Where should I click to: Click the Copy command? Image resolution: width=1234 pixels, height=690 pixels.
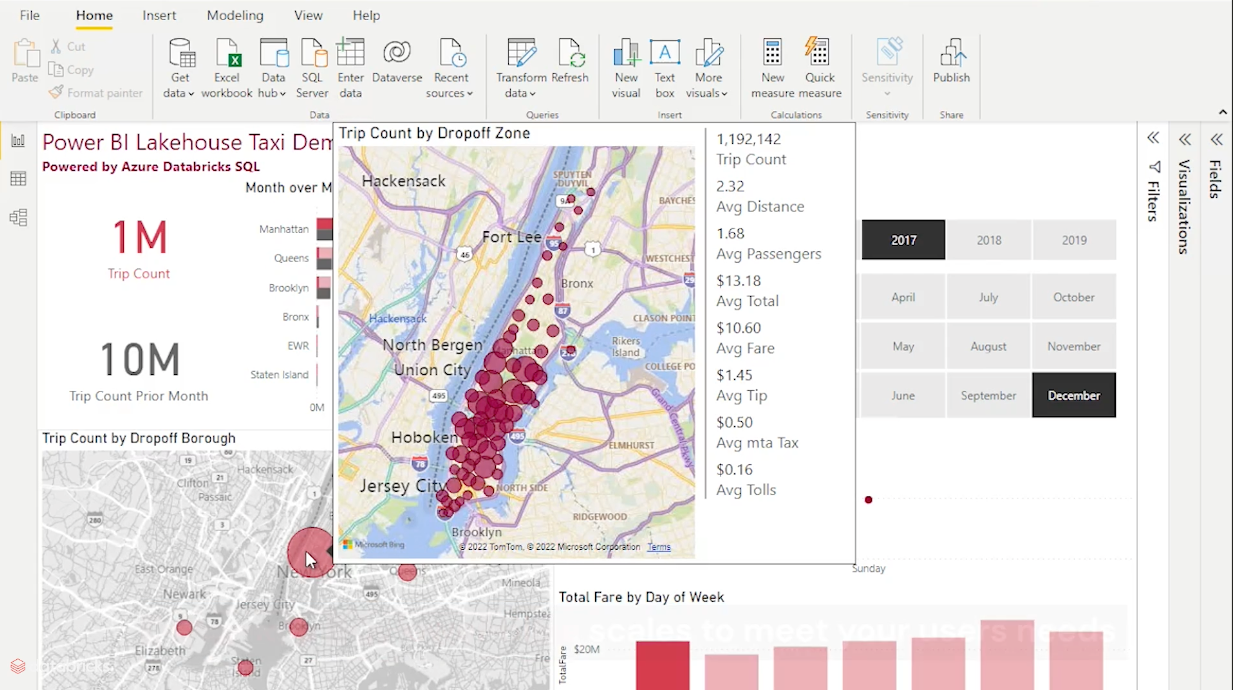(x=71, y=70)
